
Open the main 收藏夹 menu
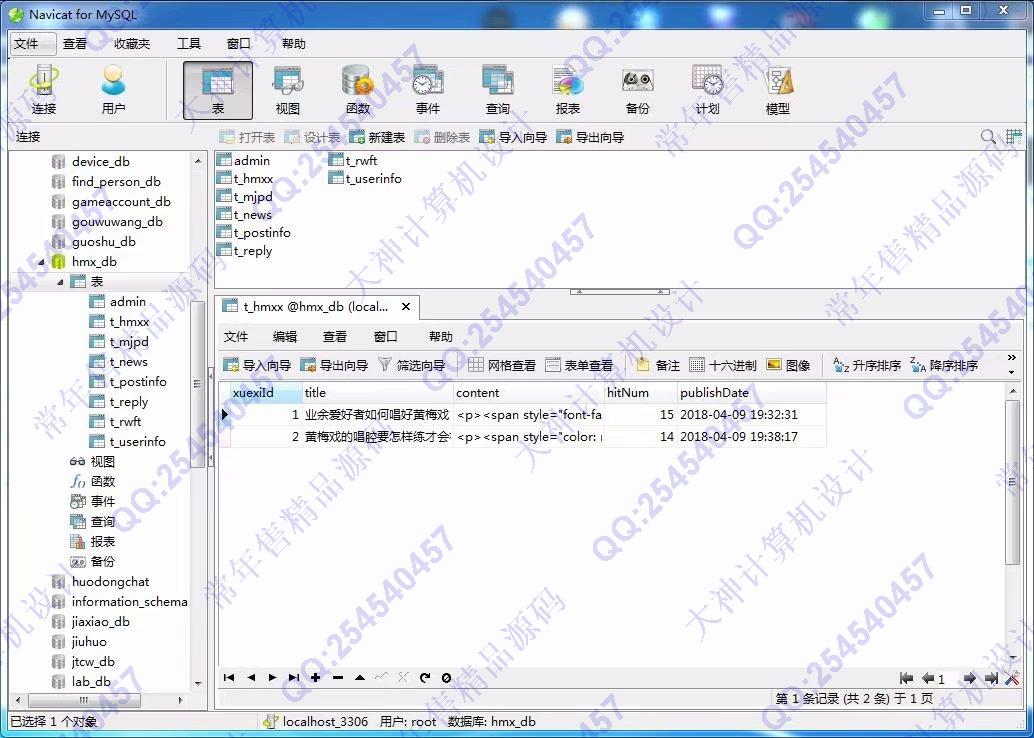pyautogui.click(x=132, y=44)
